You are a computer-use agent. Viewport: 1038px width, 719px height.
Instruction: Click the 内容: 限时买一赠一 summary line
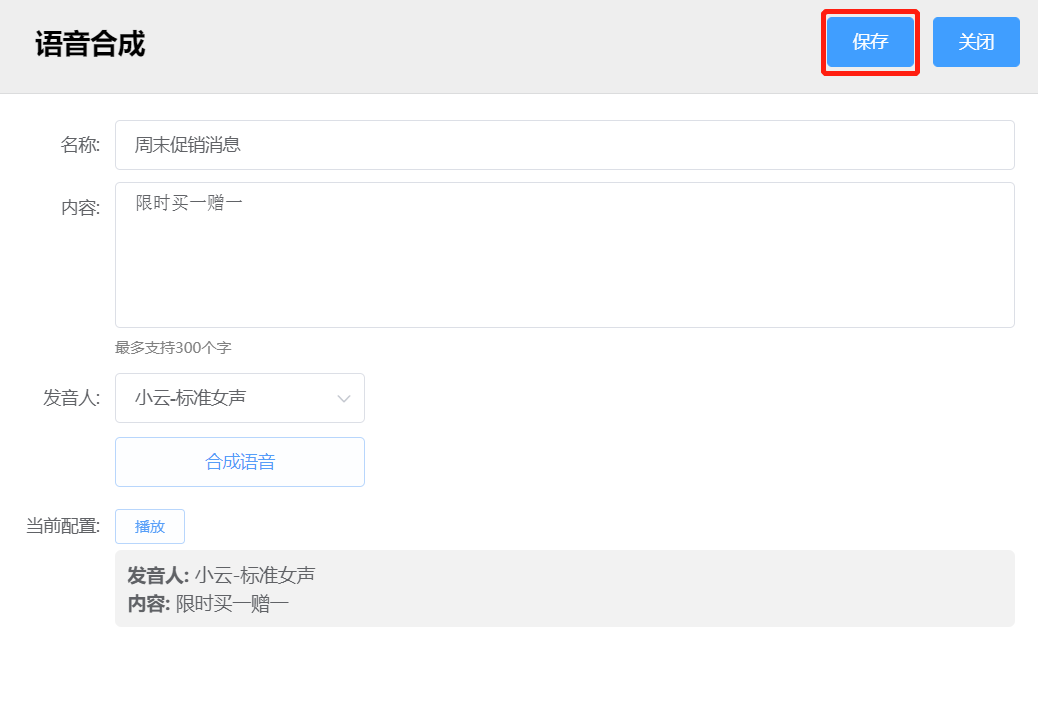(208, 604)
